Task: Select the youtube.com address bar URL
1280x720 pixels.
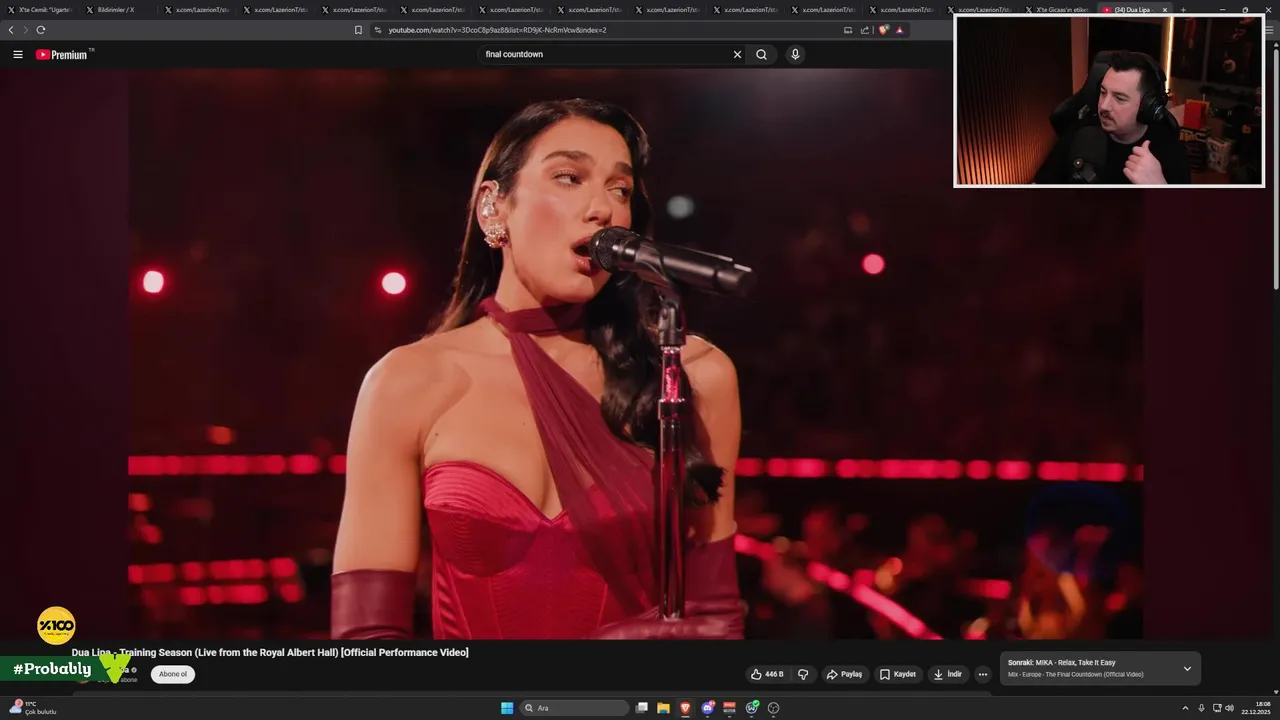Action: (x=497, y=30)
